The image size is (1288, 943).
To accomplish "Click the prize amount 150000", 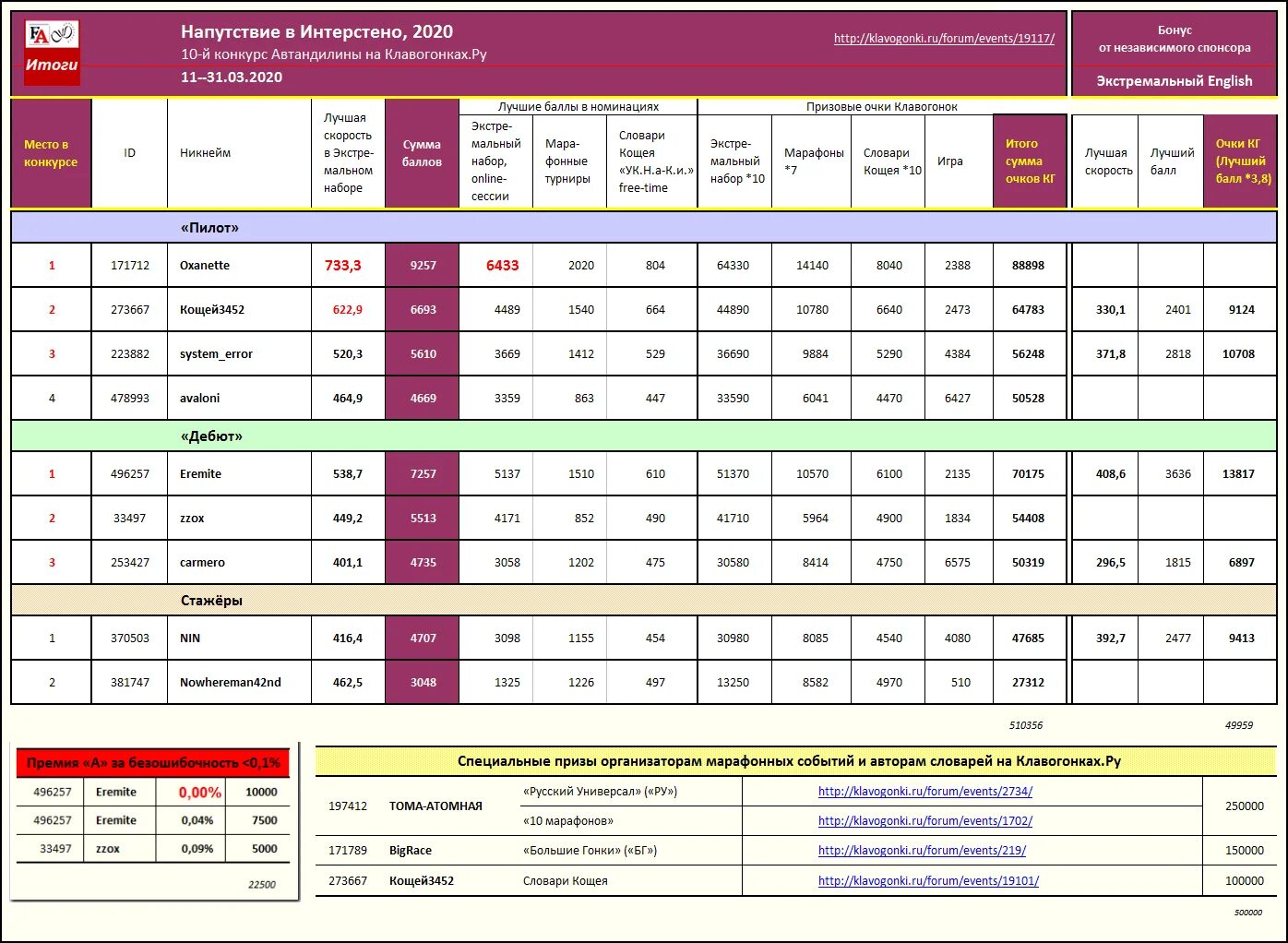I will [x=1244, y=851].
